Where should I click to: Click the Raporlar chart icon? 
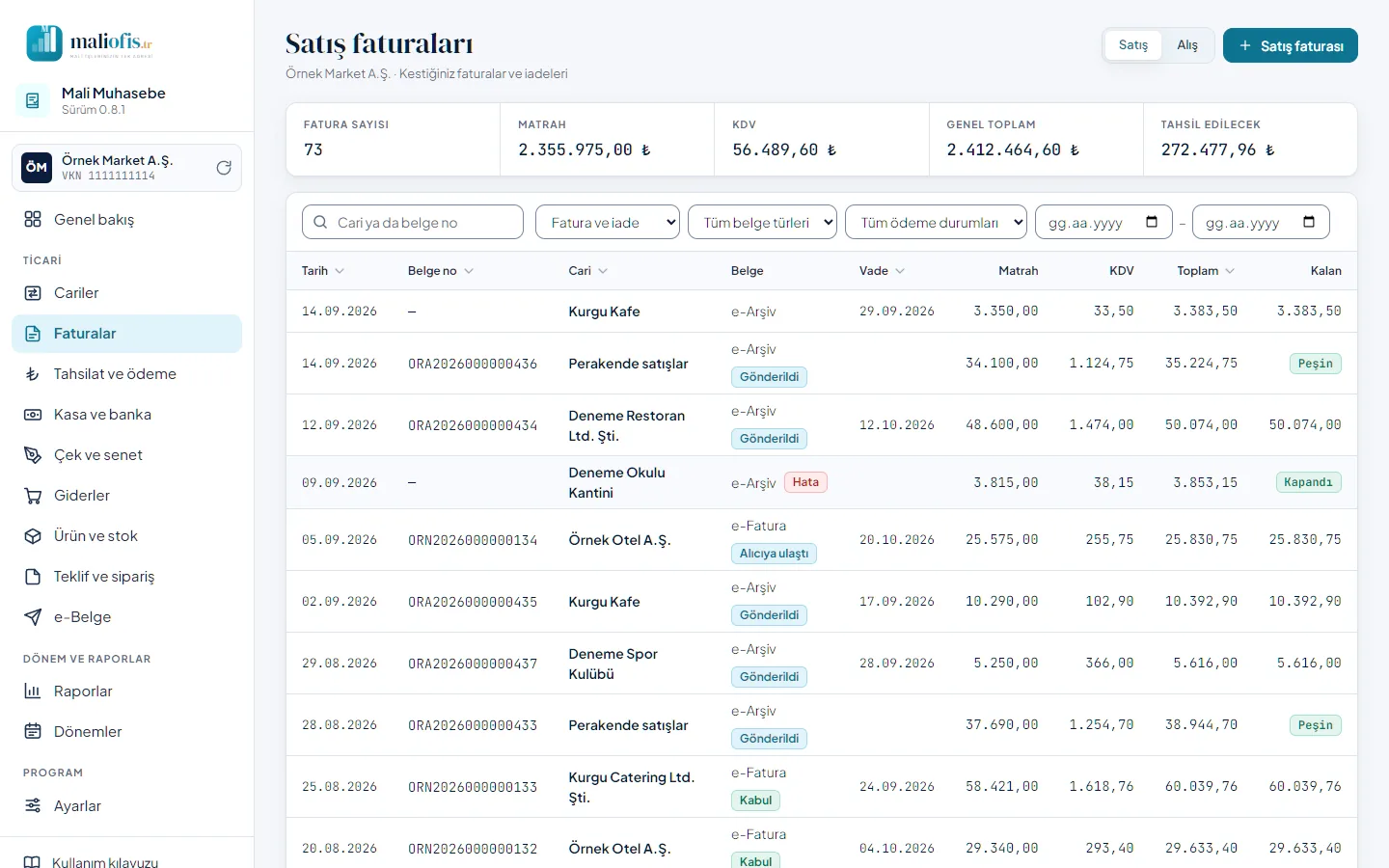[x=33, y=692]
